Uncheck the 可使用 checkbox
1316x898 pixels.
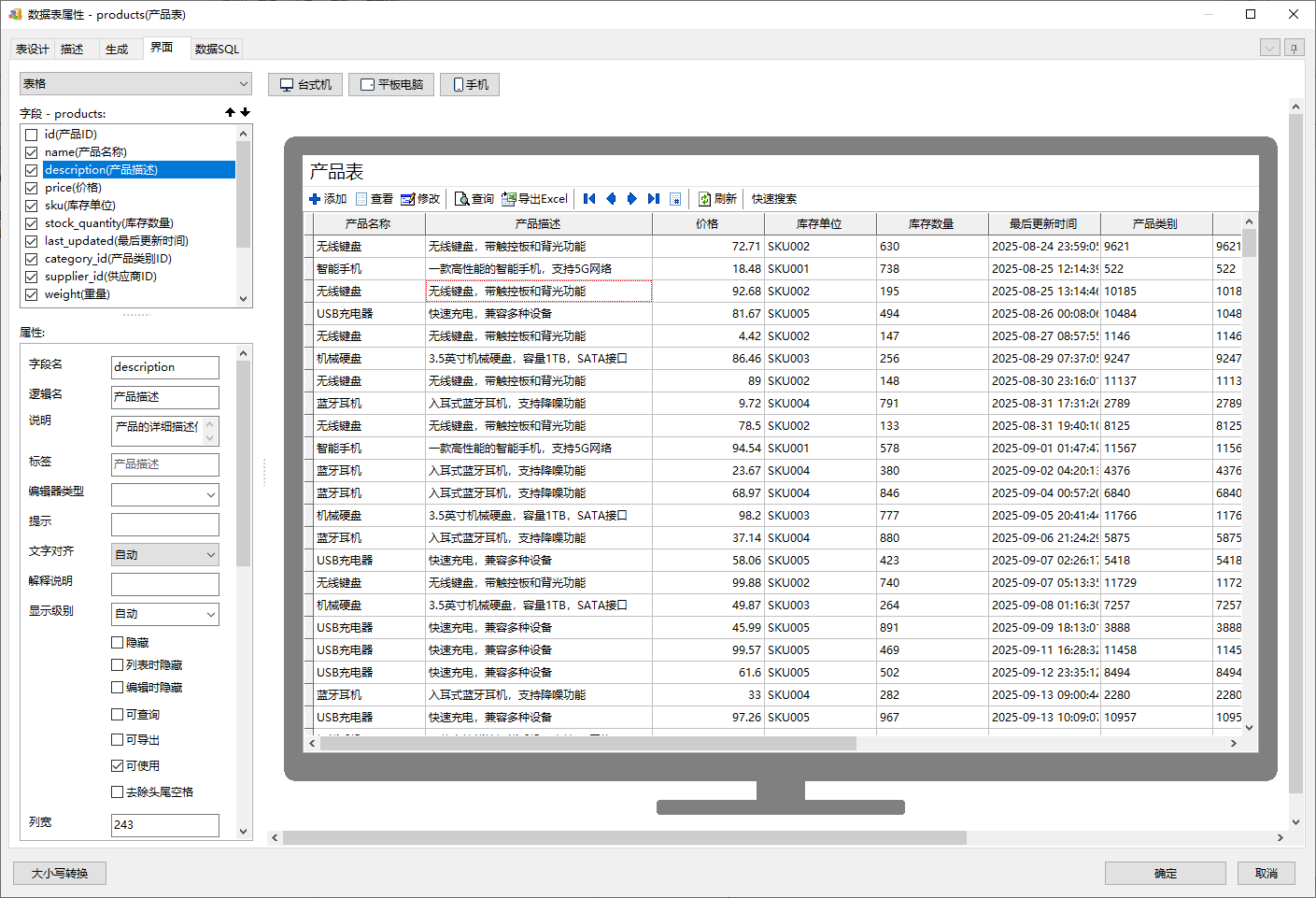click(x=118, y=766)
